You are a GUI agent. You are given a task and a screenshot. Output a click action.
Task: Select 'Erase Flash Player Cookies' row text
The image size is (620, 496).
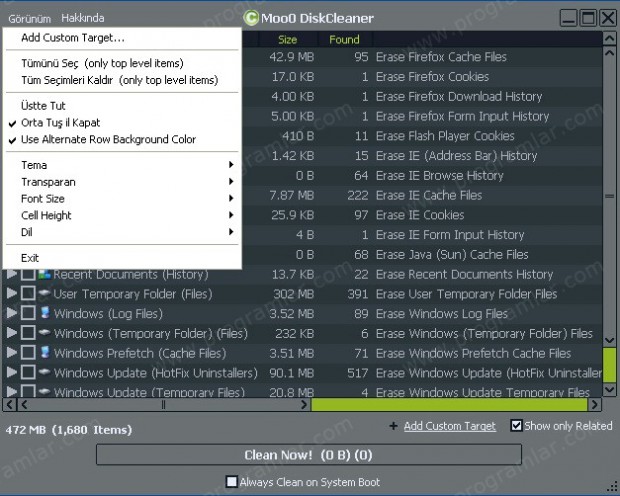tap(445, 136)
